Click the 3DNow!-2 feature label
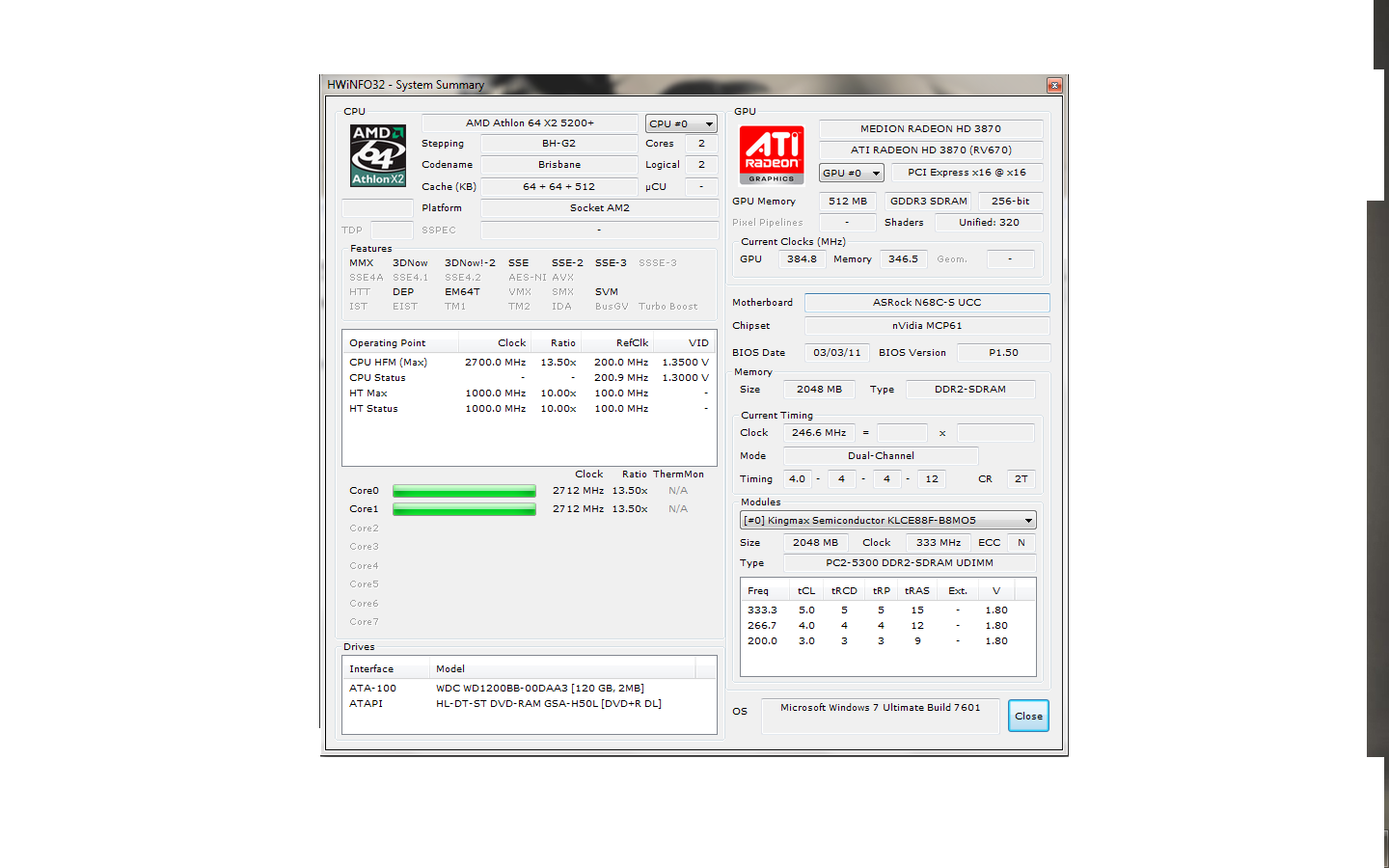Viewport: 1389px width, 868px height. click(470, 263)
